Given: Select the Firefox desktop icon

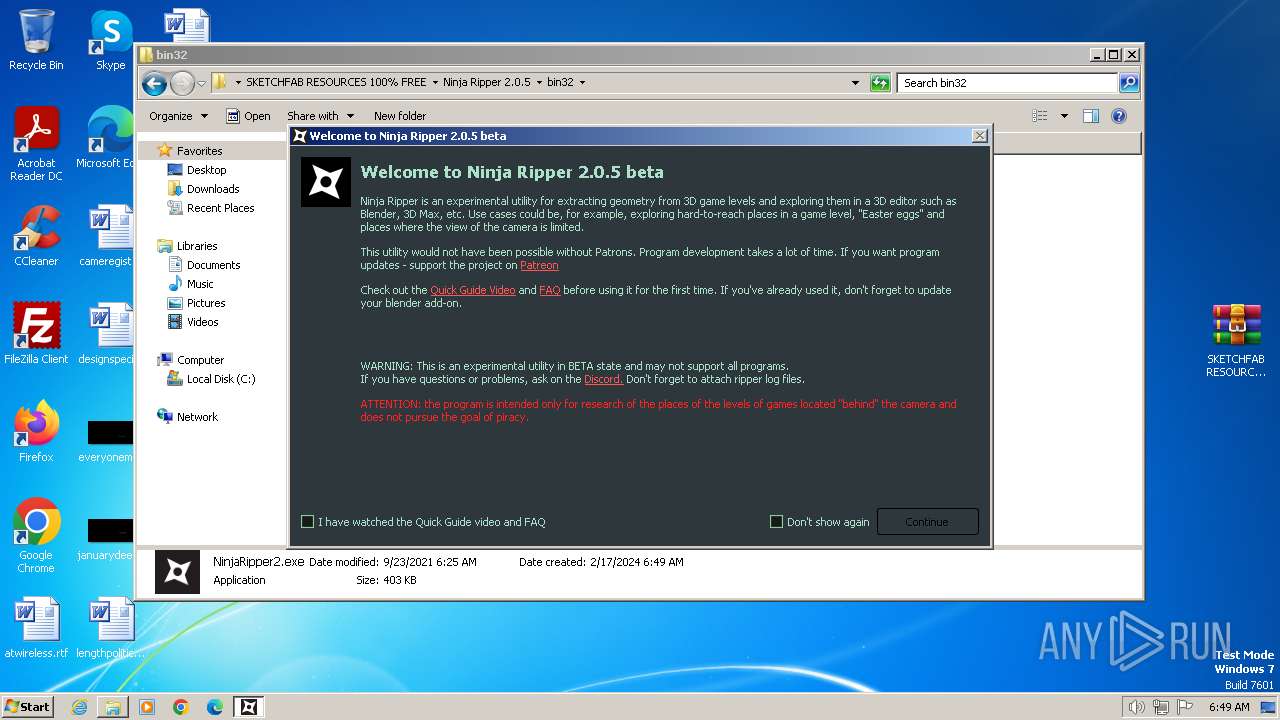Looking at the screenshot, I should (36, 432).
